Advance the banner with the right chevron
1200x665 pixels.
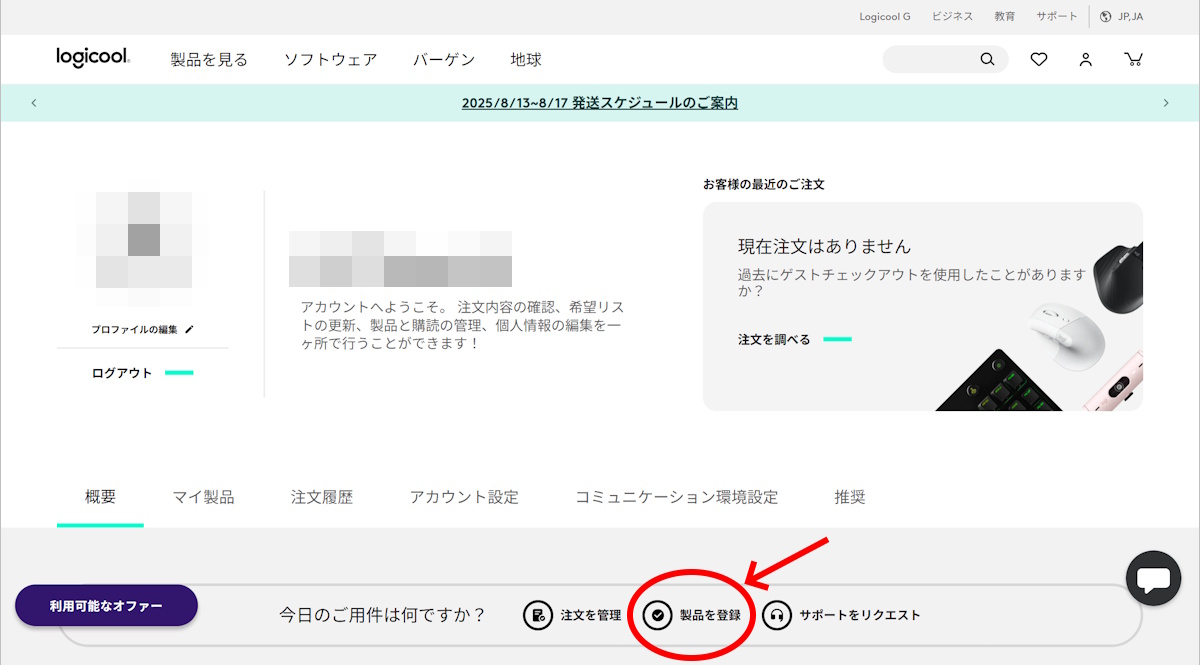(1166, 102)
